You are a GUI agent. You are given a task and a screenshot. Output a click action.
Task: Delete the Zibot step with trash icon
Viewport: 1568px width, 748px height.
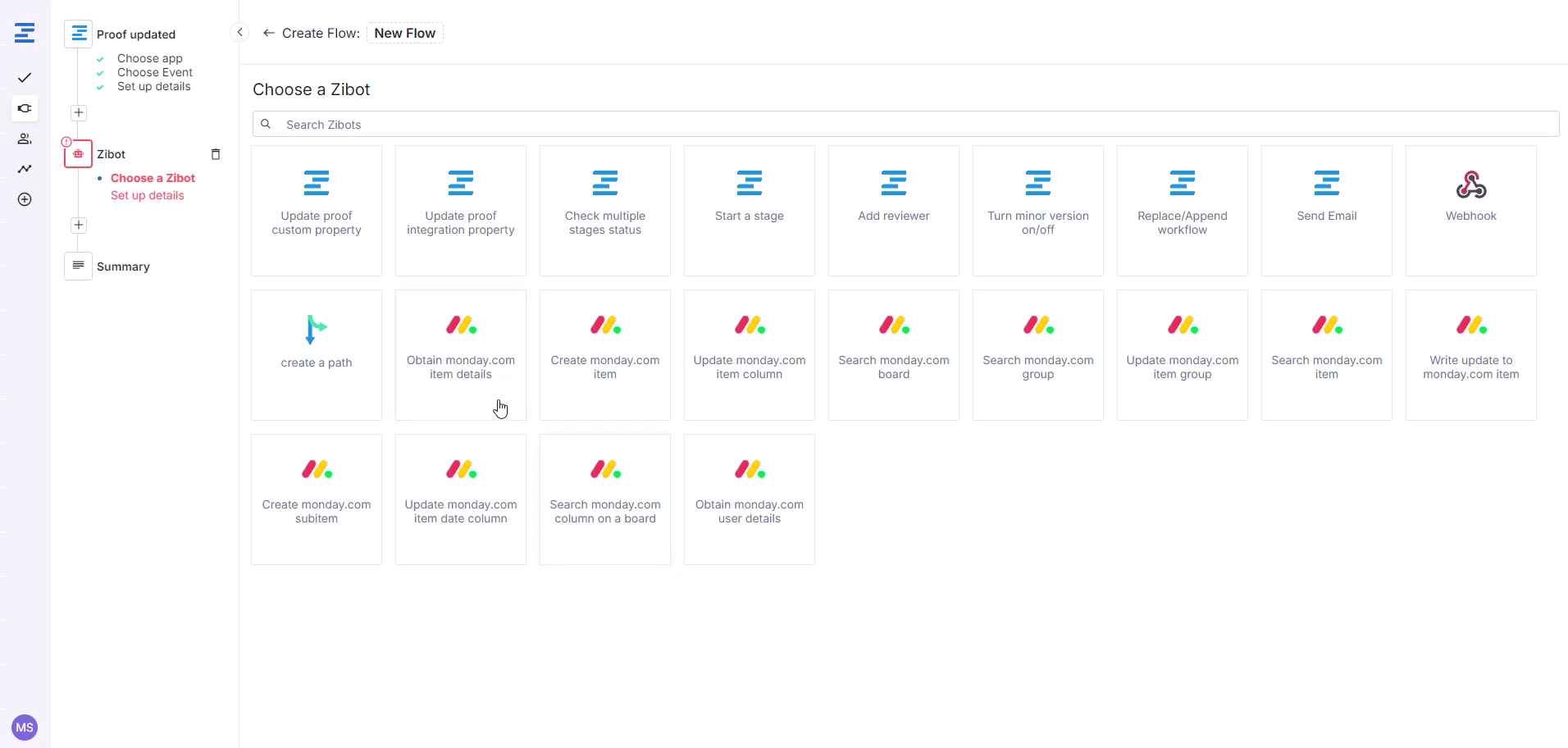click(216, 154)
